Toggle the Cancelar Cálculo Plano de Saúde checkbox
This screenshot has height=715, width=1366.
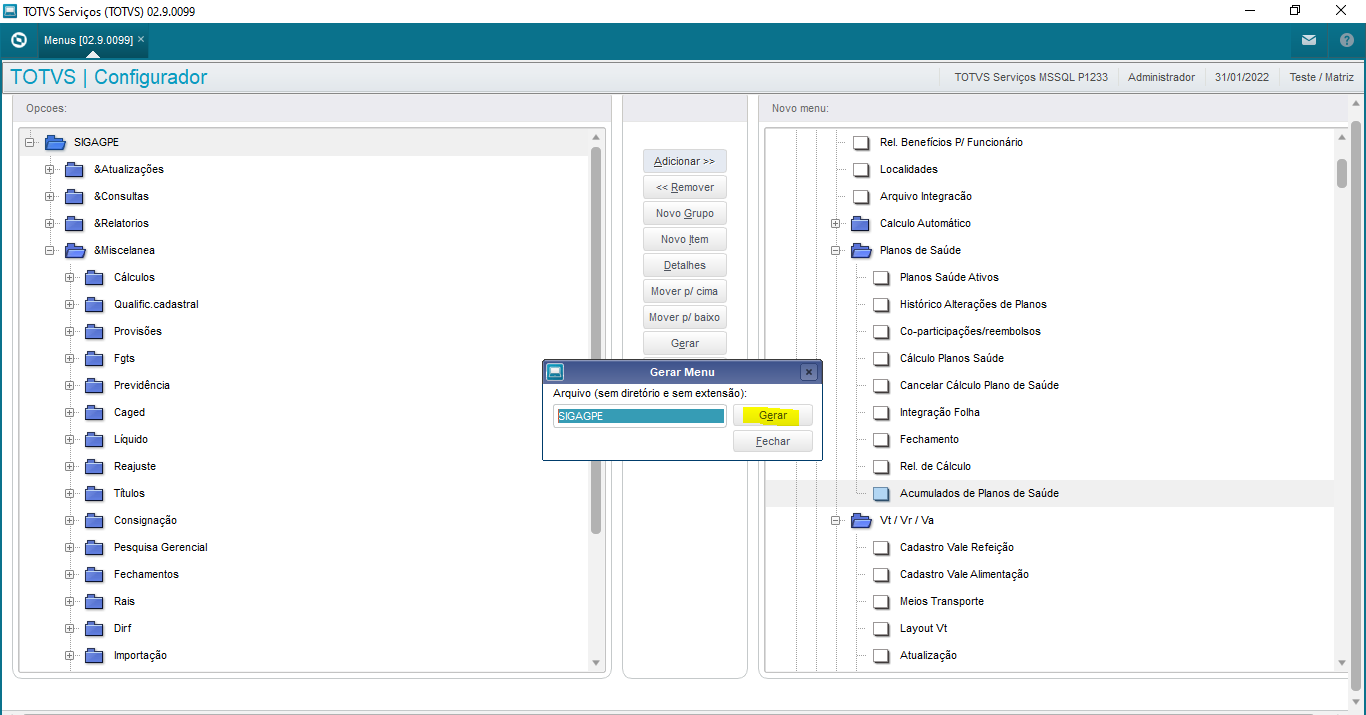(x=881, y=385)
